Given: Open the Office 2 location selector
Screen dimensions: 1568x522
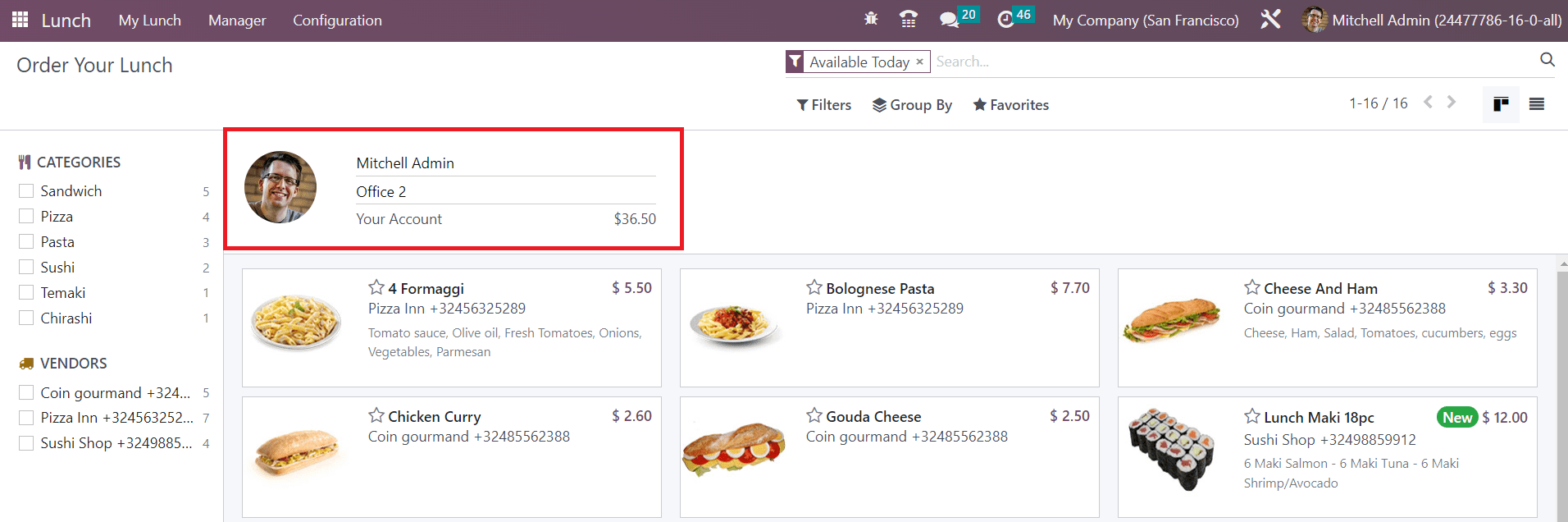Looking at the screenshot, I should click(506, 191).
